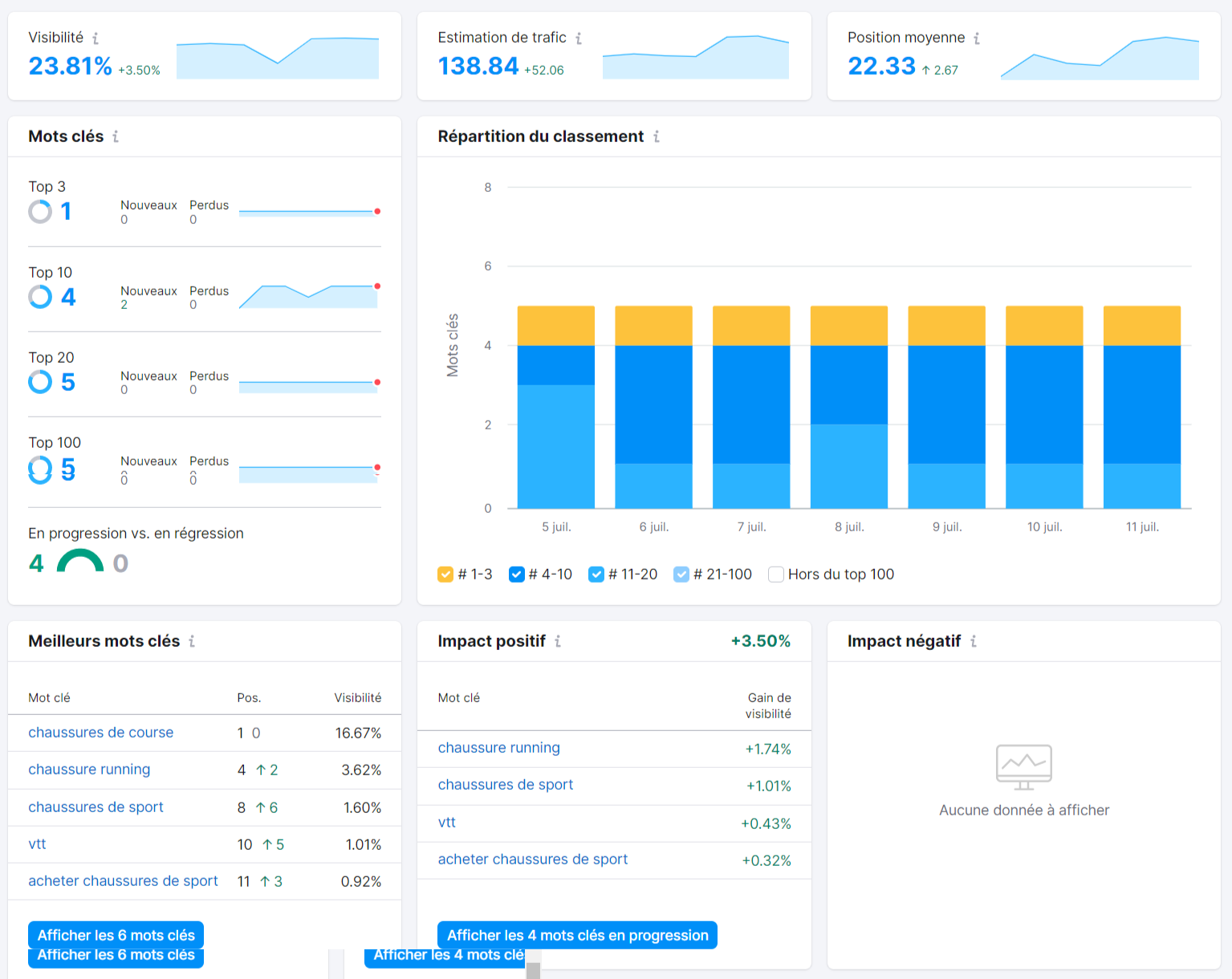Viewport: 1232px width, 979px height.
Task: Click Afficher les 6 mots clés button
Action: pyautogui.click(x=116, y=936)
